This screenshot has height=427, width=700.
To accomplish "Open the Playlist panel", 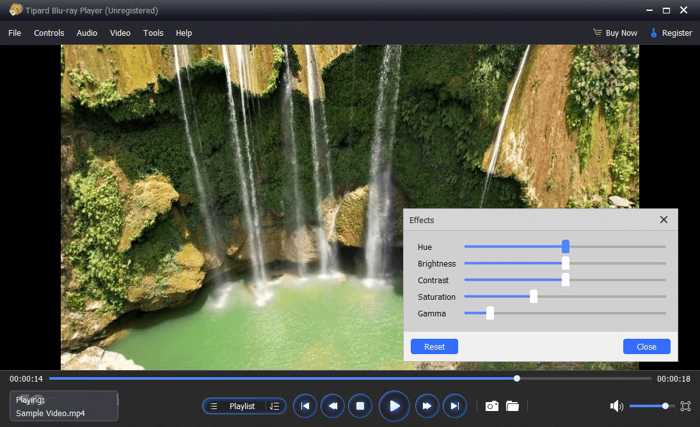I will click(242, 406).
